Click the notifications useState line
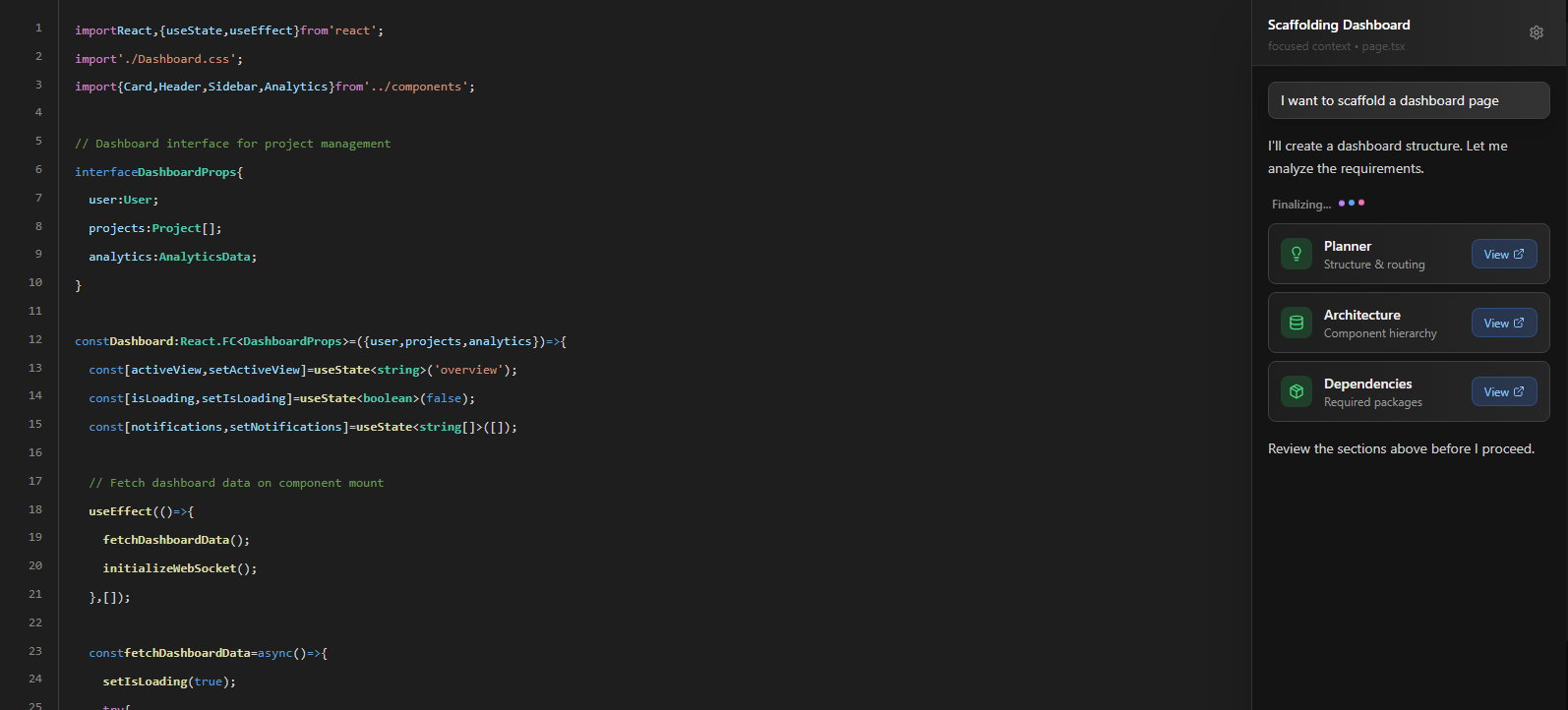 [303, 427]
